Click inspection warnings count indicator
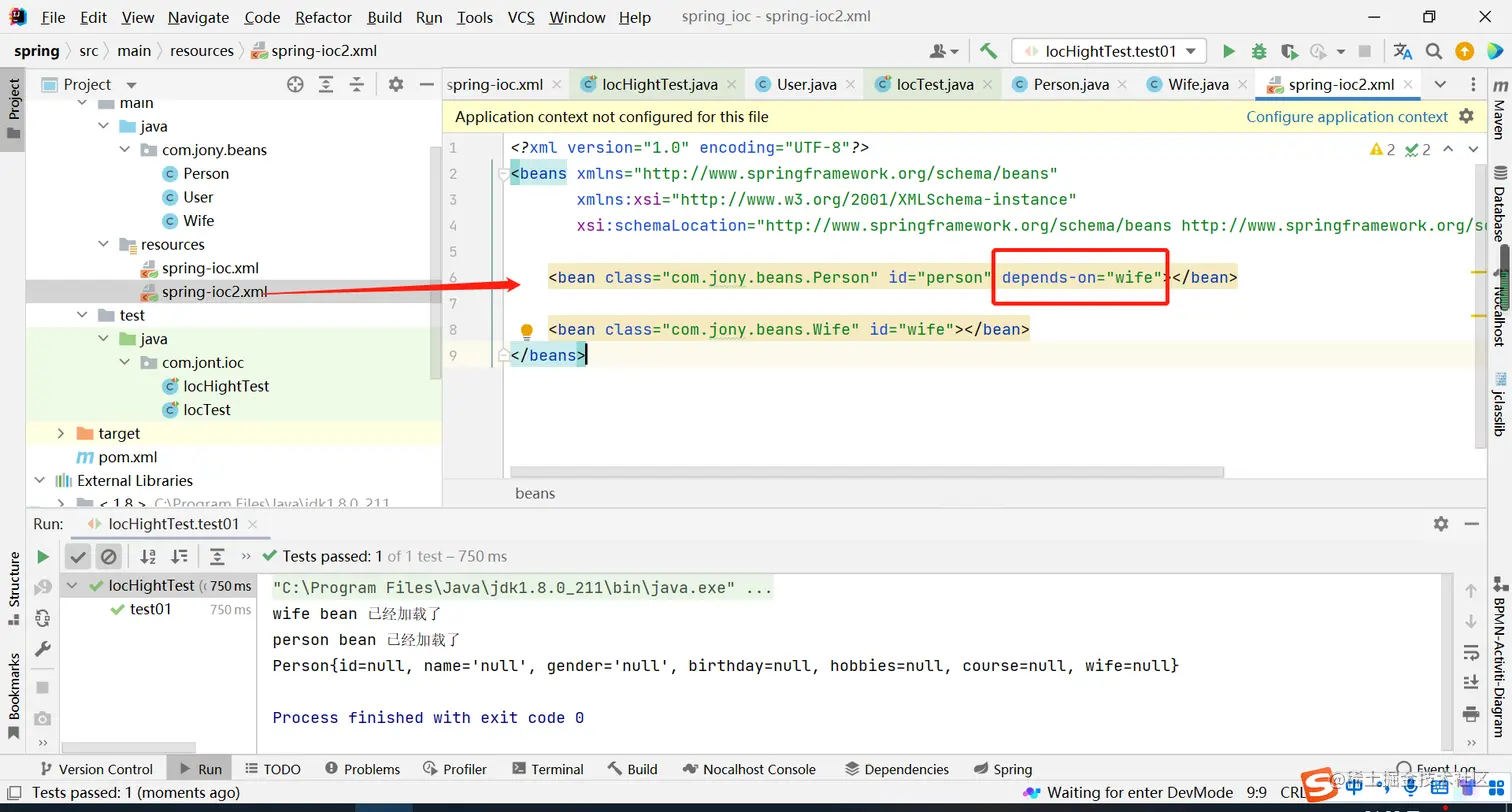 (x=1383, y=150)
